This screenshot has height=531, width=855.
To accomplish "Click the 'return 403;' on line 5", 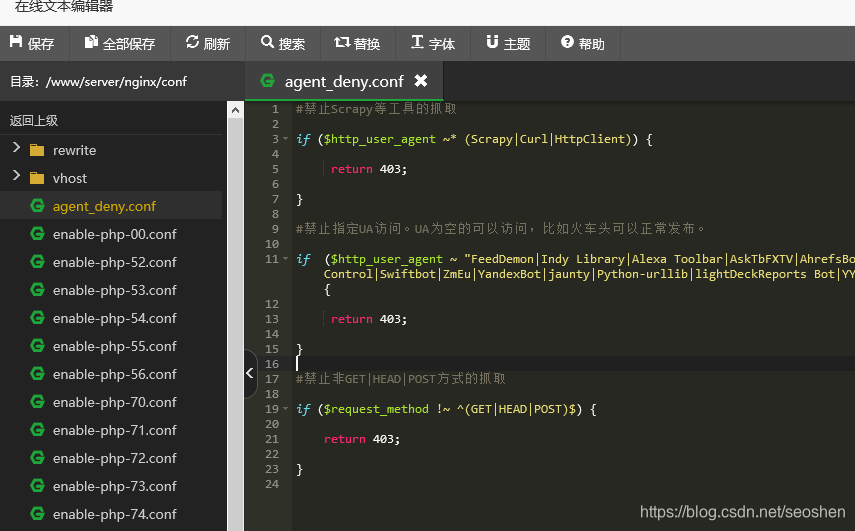I will (x=369, y=169).
